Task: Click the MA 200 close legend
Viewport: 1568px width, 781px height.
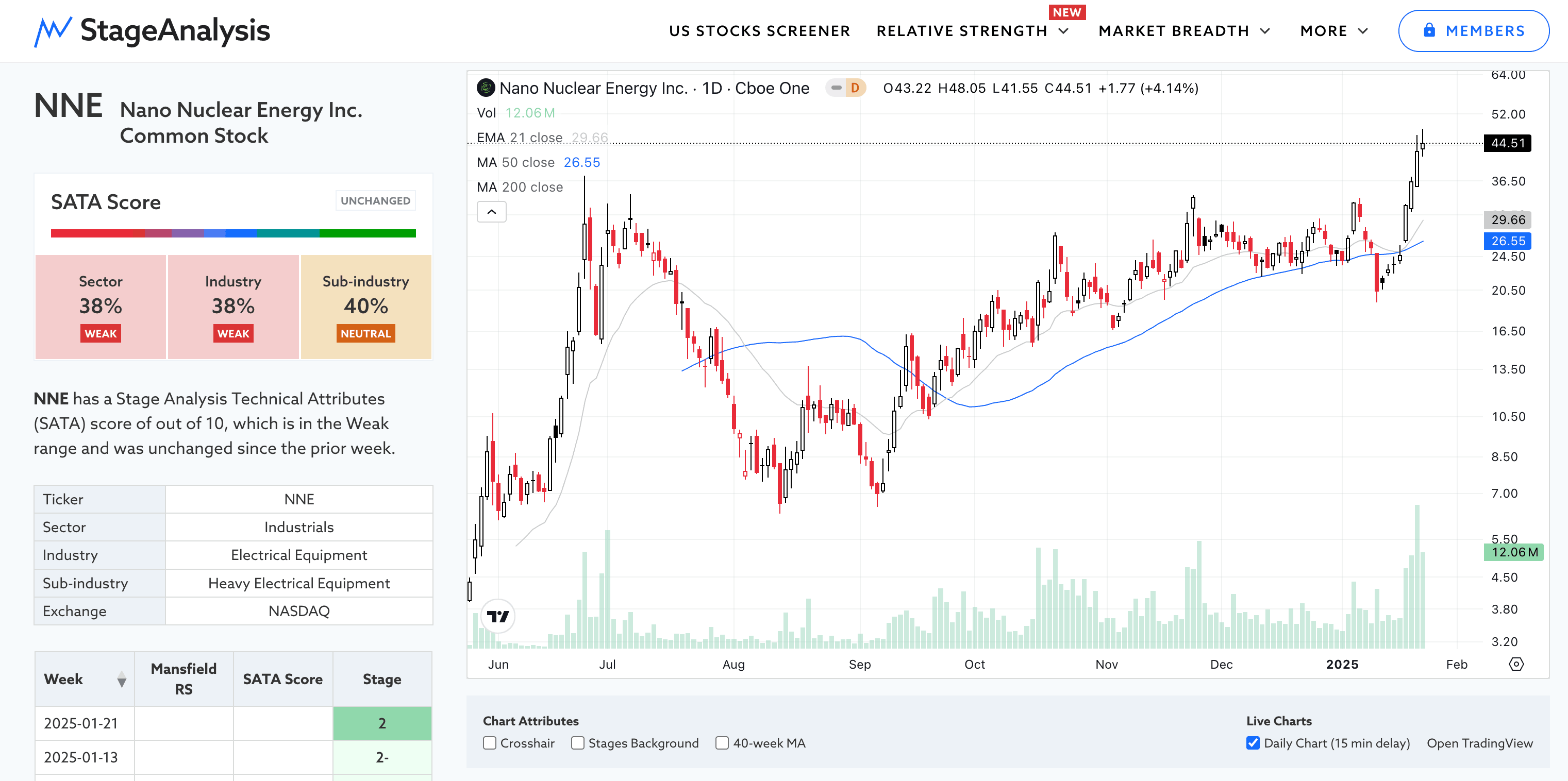Action: pos(520,188)
